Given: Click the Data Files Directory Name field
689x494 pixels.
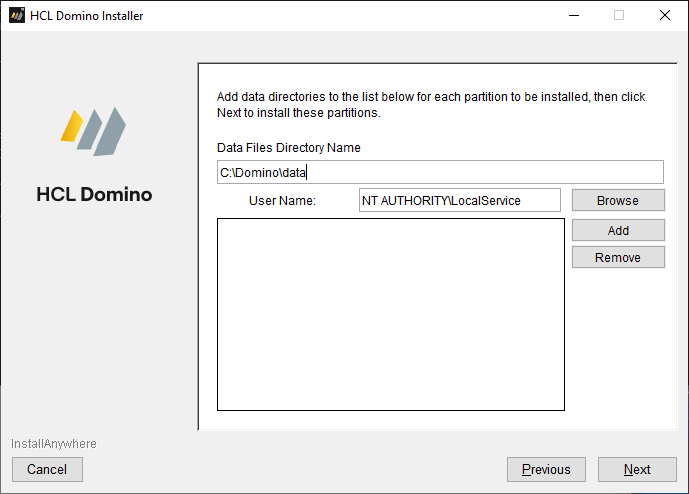Looking at the screenshot, I should [x=440, y=172].
